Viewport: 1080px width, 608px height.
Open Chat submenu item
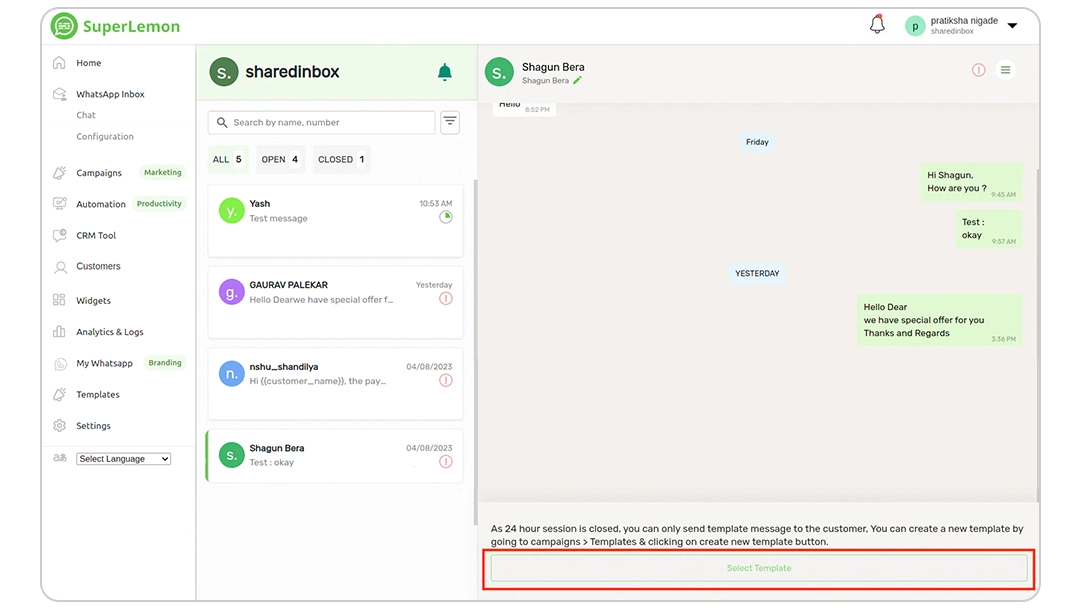click(85, 115)
